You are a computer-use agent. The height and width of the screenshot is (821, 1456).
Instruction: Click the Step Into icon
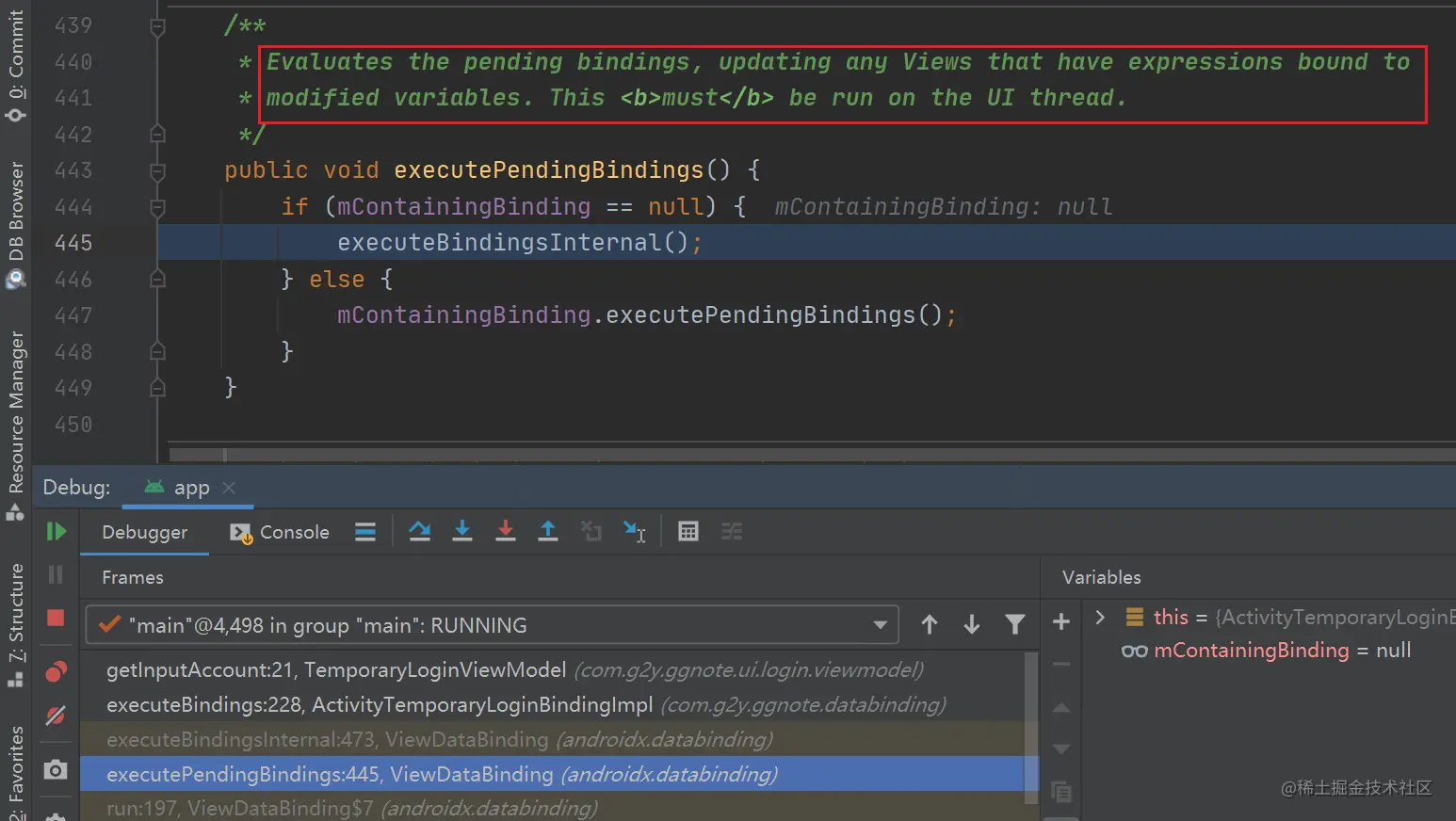[462, 532]
